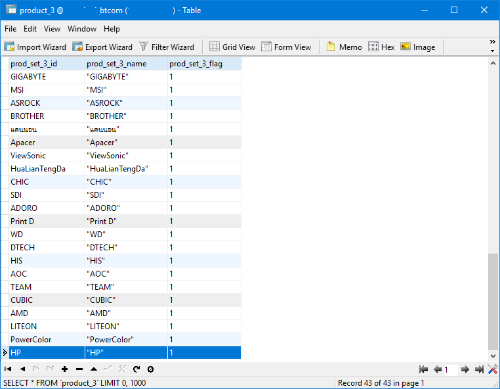Refresh the table data

136,369
